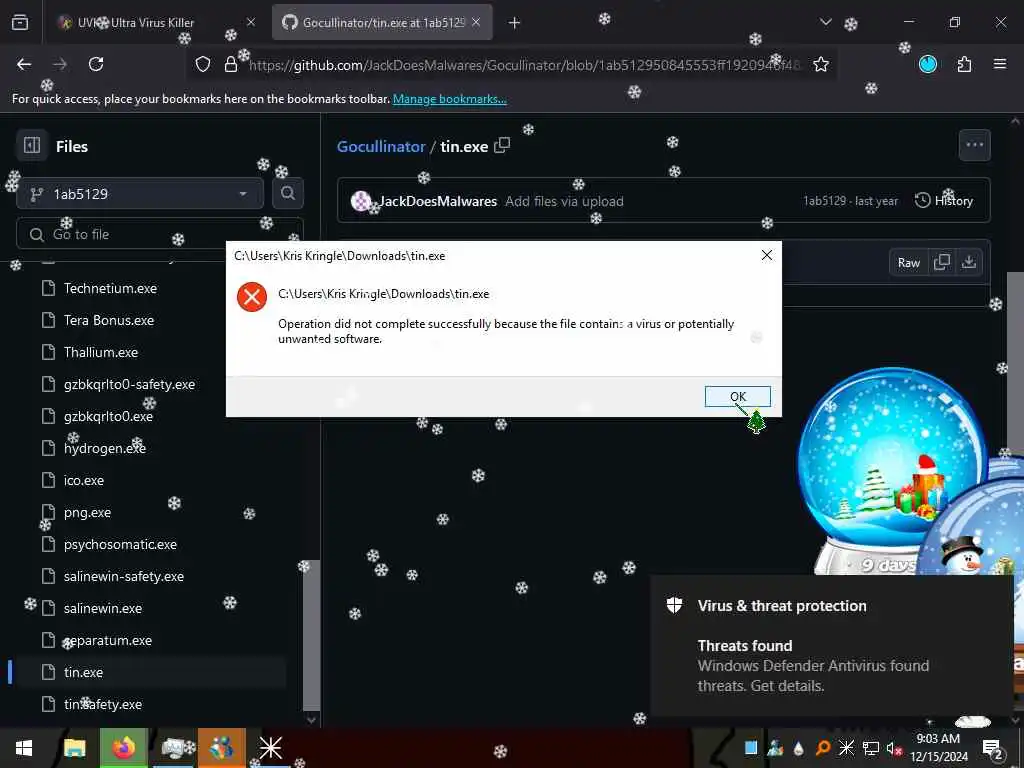The height and width of the screenshot is (768, 1024).
Task: Copy raw file contents icon
Action: 942,263
